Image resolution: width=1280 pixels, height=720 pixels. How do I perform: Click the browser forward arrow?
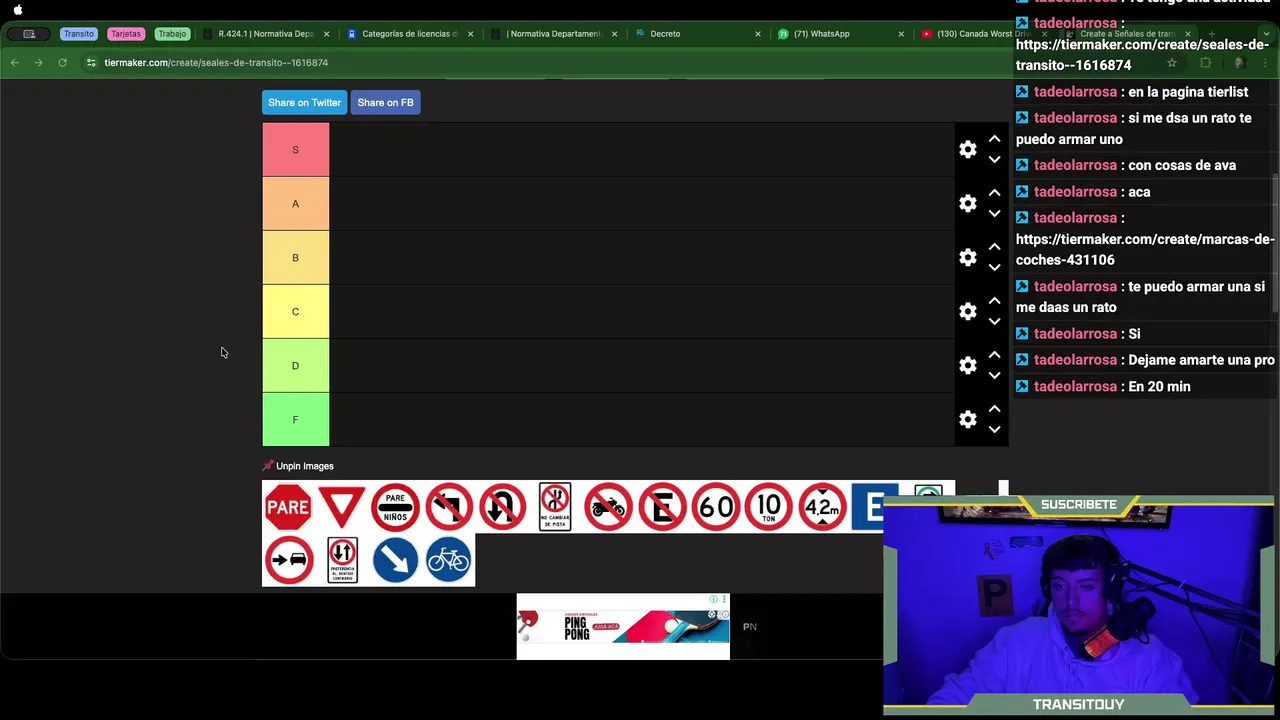(x=38, y=63)
